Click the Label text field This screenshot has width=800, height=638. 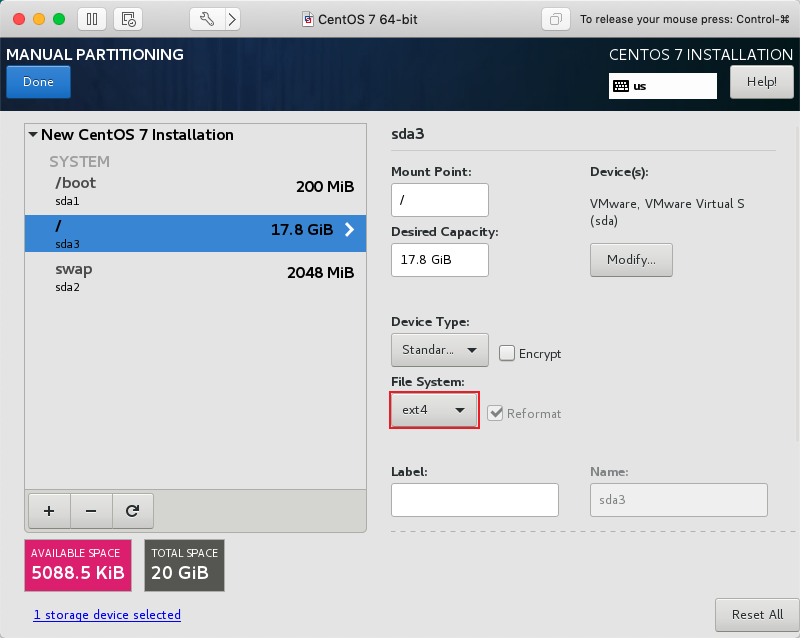[x=475, y=500]
